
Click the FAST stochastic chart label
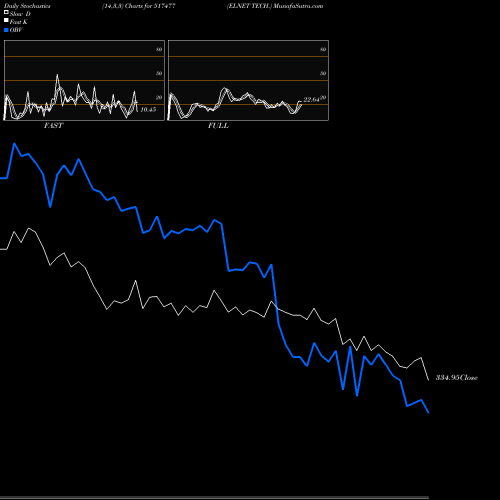coord(54,125)
